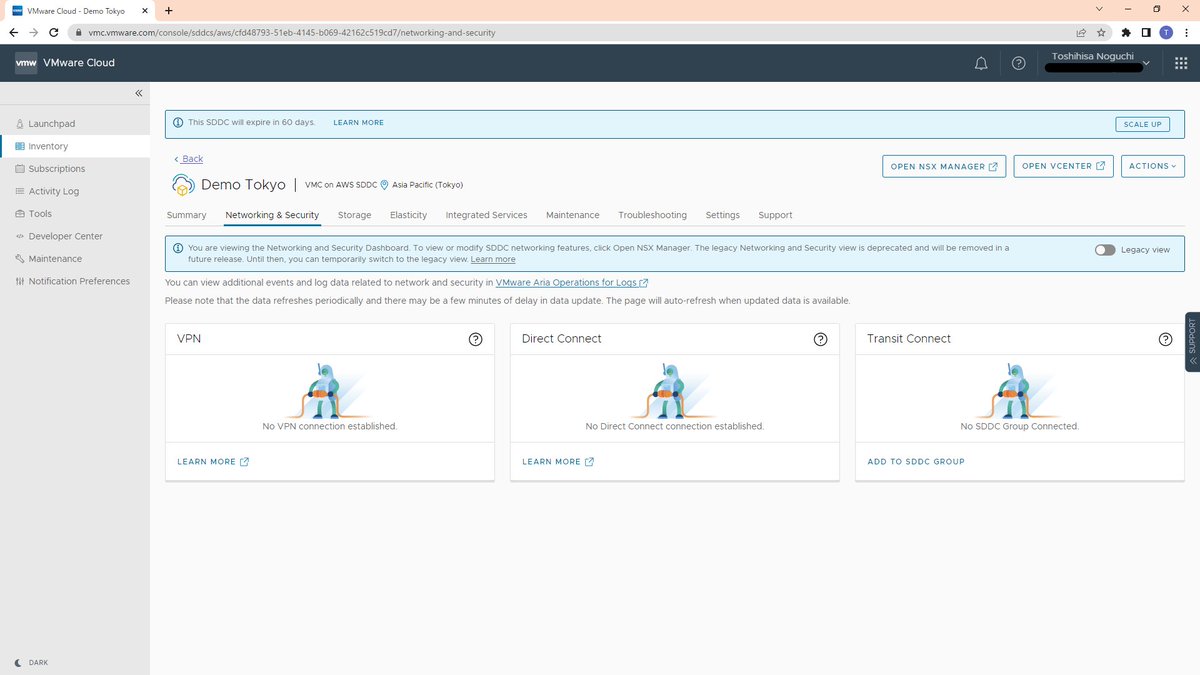1200x675 pixels.
Task: Switch to the Summary tab
Action: pyautogui.click(x=186, y=215)
